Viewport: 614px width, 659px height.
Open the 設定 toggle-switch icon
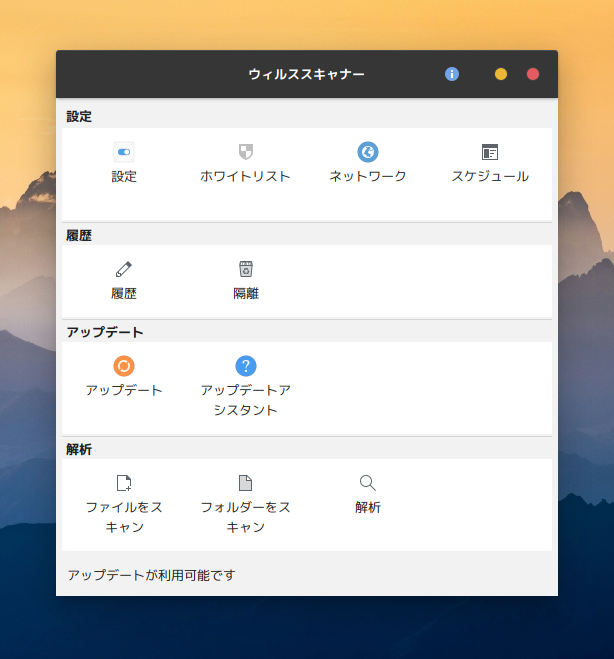124,152
